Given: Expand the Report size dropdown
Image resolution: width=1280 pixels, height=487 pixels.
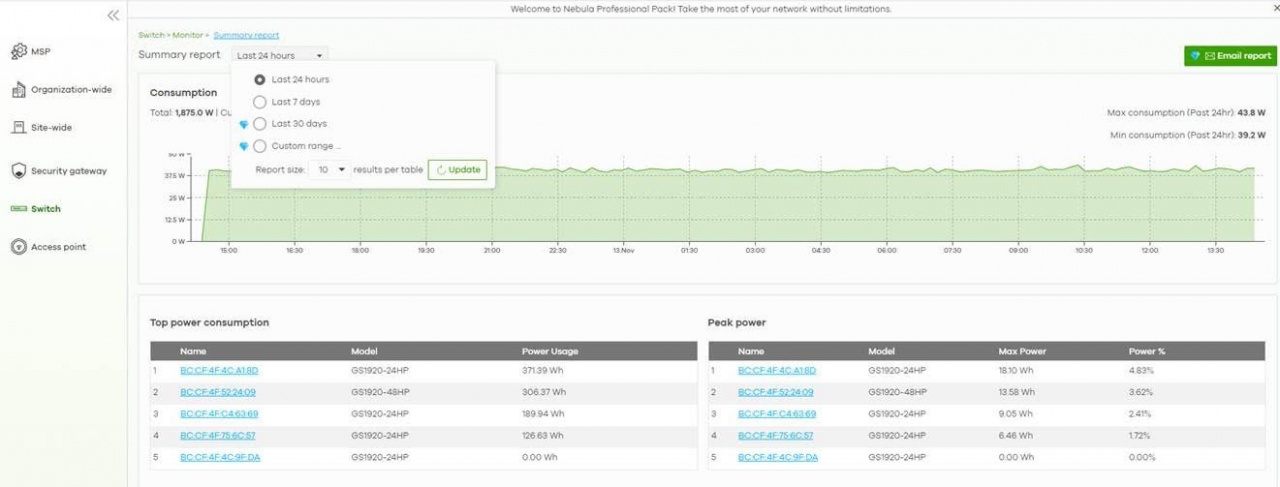Looking at the screenshot, I should click(329, 170).
